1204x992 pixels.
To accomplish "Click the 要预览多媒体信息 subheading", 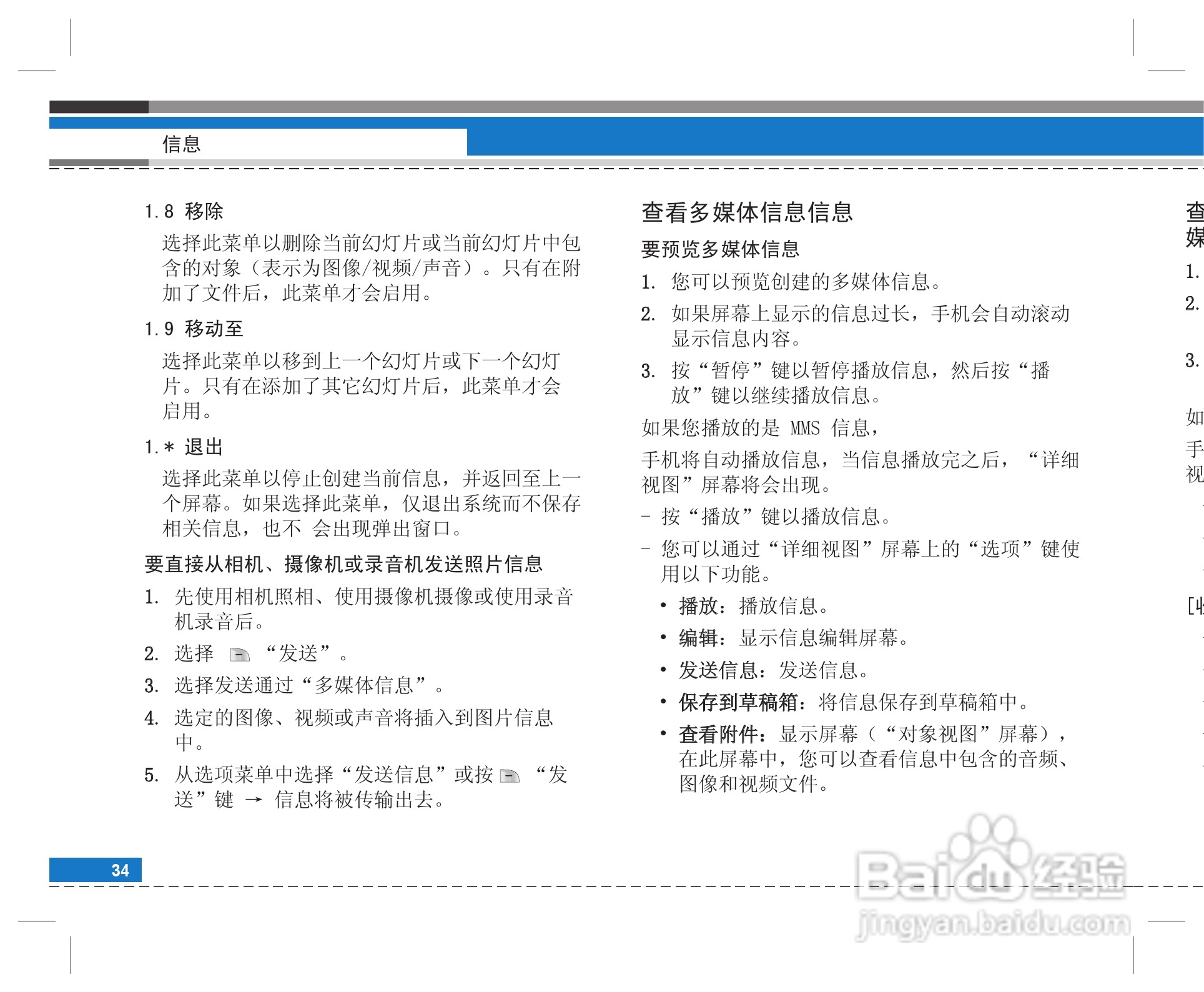I will (x=720, y=249).
